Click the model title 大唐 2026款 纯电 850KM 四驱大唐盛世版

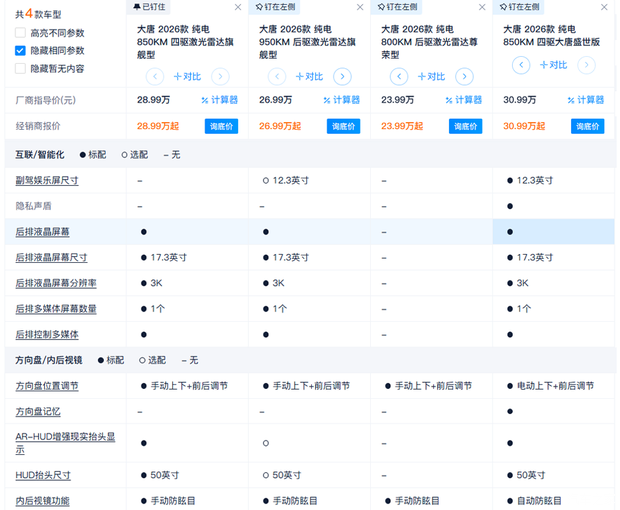coord(552,36)
